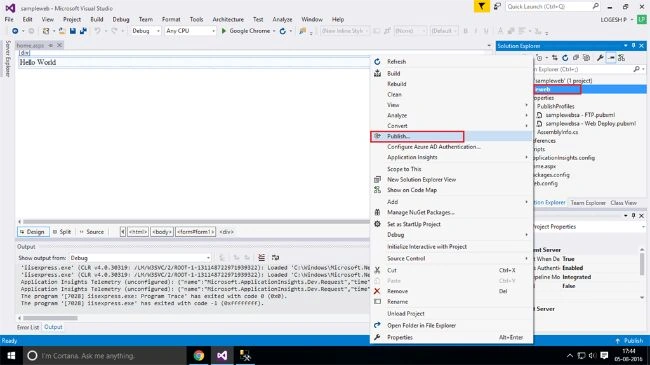Choose Set as StartUp Project
This screenshot has width=650, height=365.
(x=451, y=224)
